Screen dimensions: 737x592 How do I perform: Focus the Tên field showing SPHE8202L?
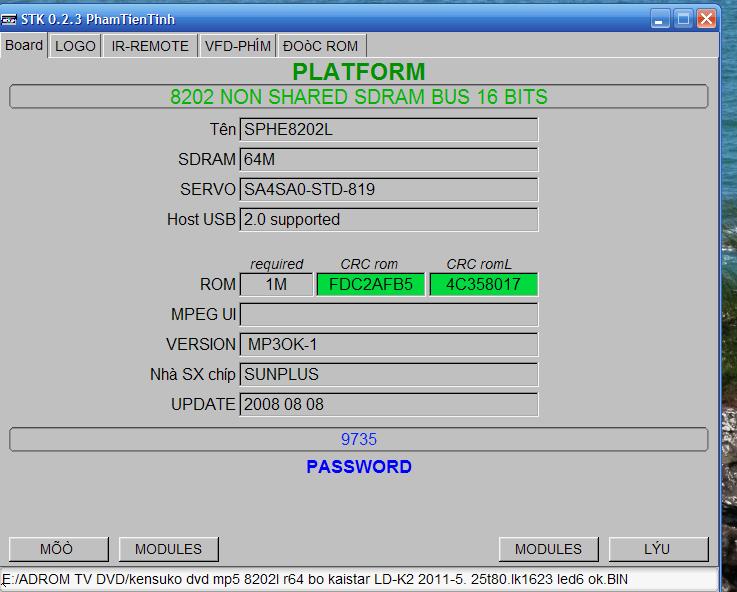(389, 129)
